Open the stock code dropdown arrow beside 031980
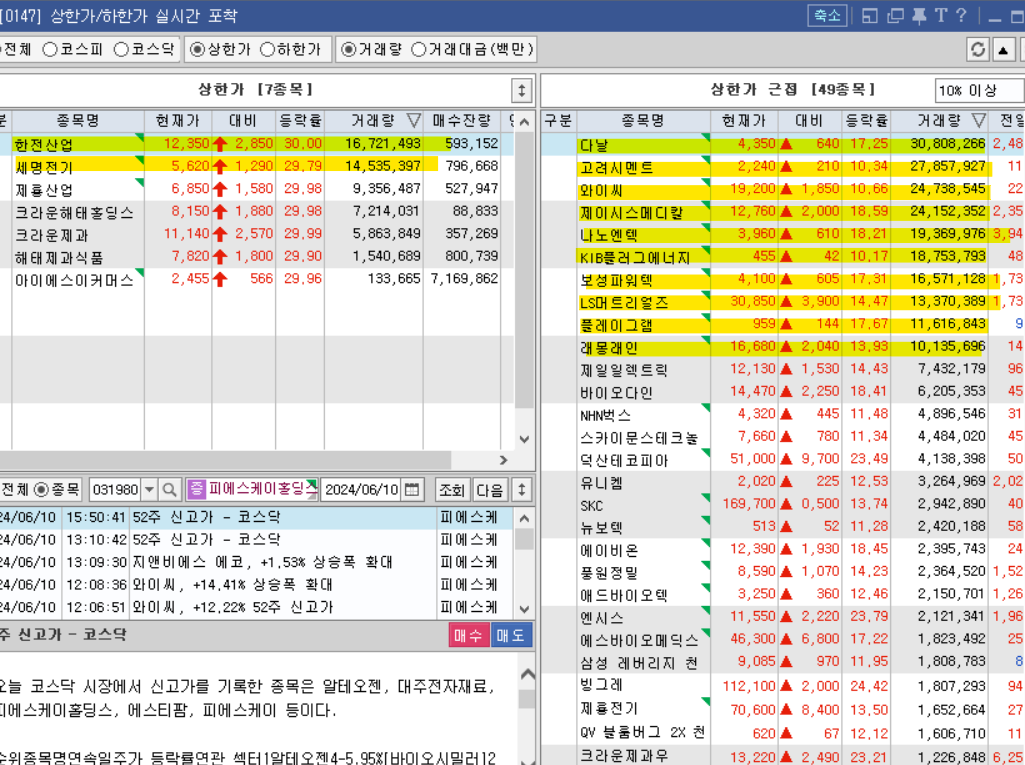The height and width of the screenshot is (765, 1025). point(150,490)
